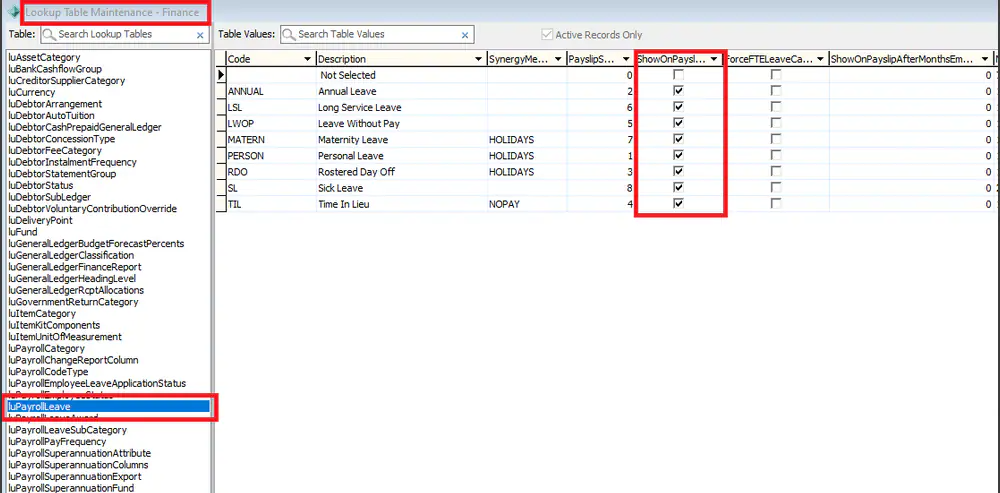This screenshot has width=1000, height=493.
Task: Select luDeliveryPoint lookup table
Action: [40, 220]
